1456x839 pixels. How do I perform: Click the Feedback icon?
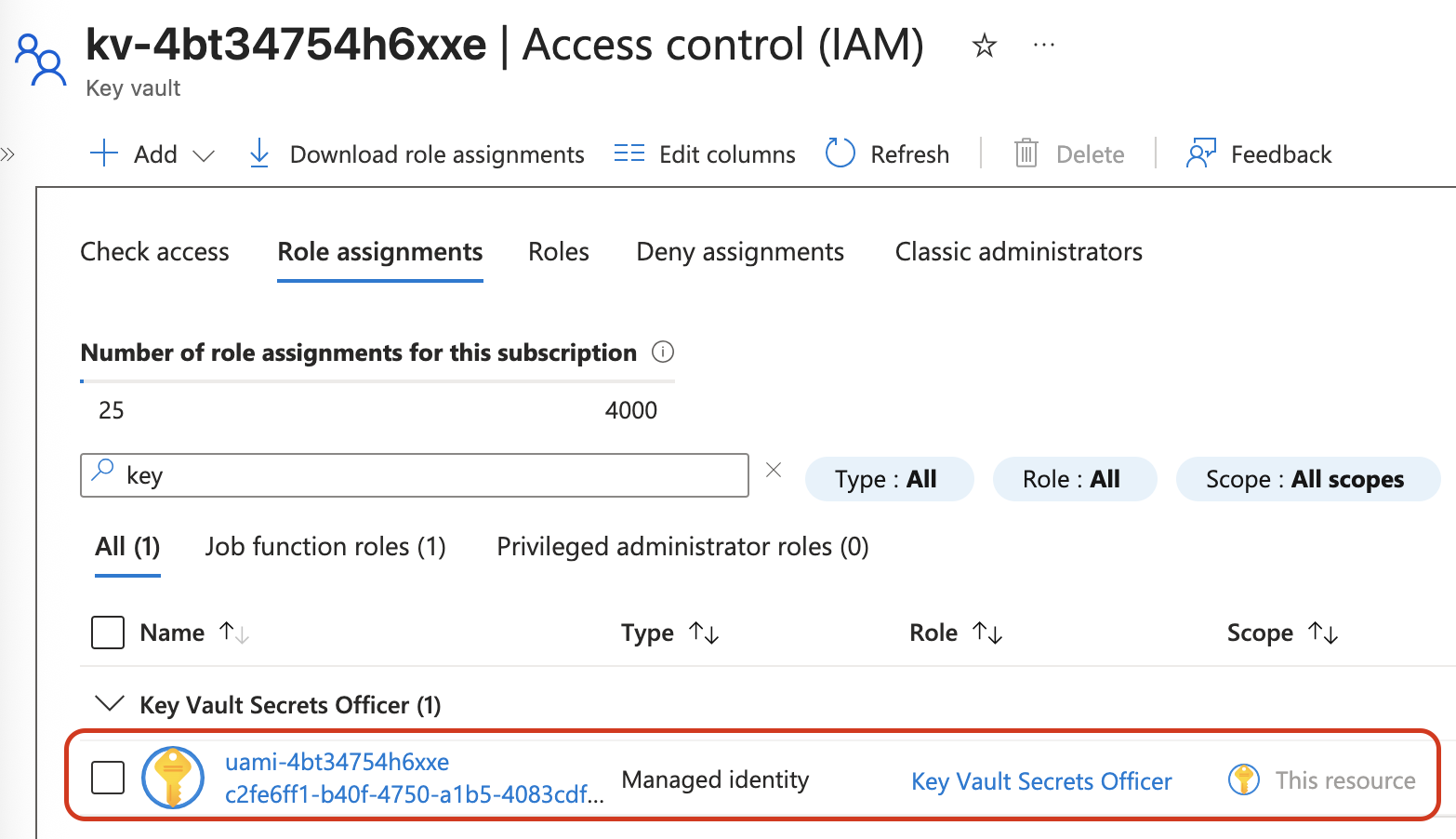click(x=1200, y=153)
